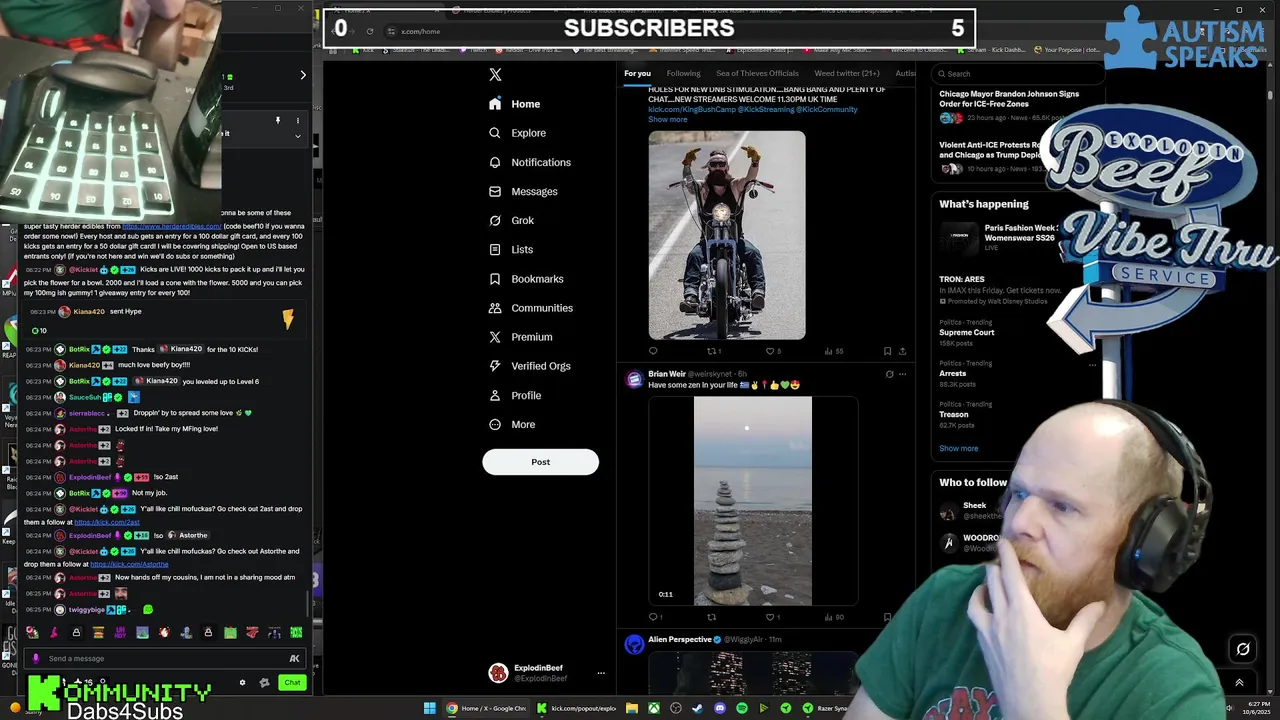
Task: Open the Windows Start menu
Action: coord(430,708)
